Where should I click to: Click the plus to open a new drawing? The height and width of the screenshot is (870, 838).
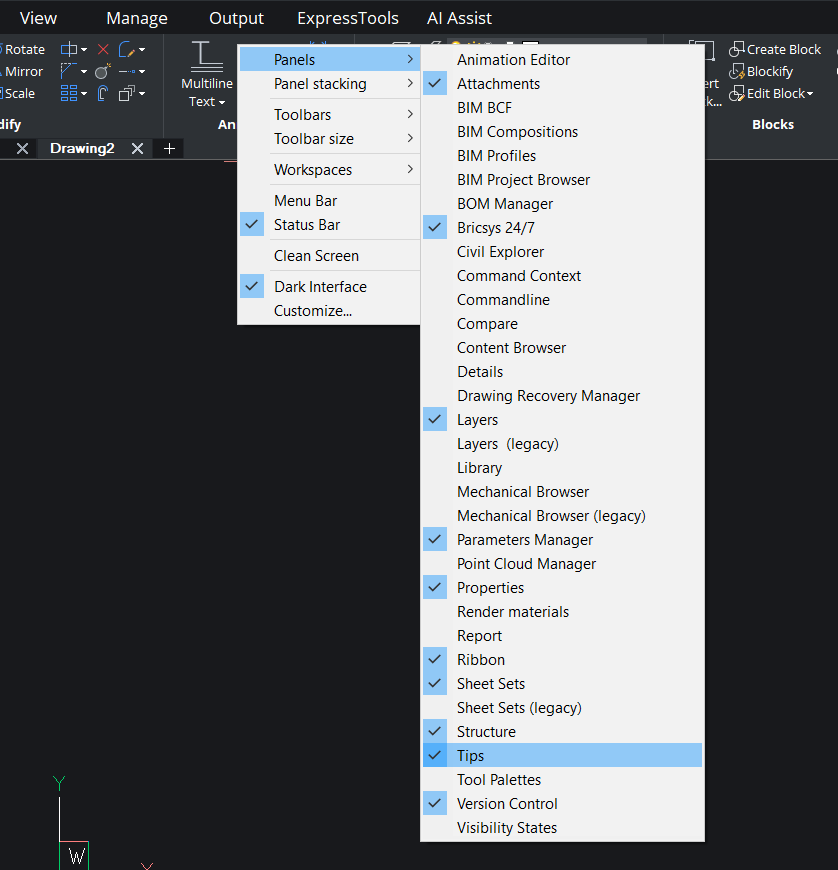coord(168,148)
